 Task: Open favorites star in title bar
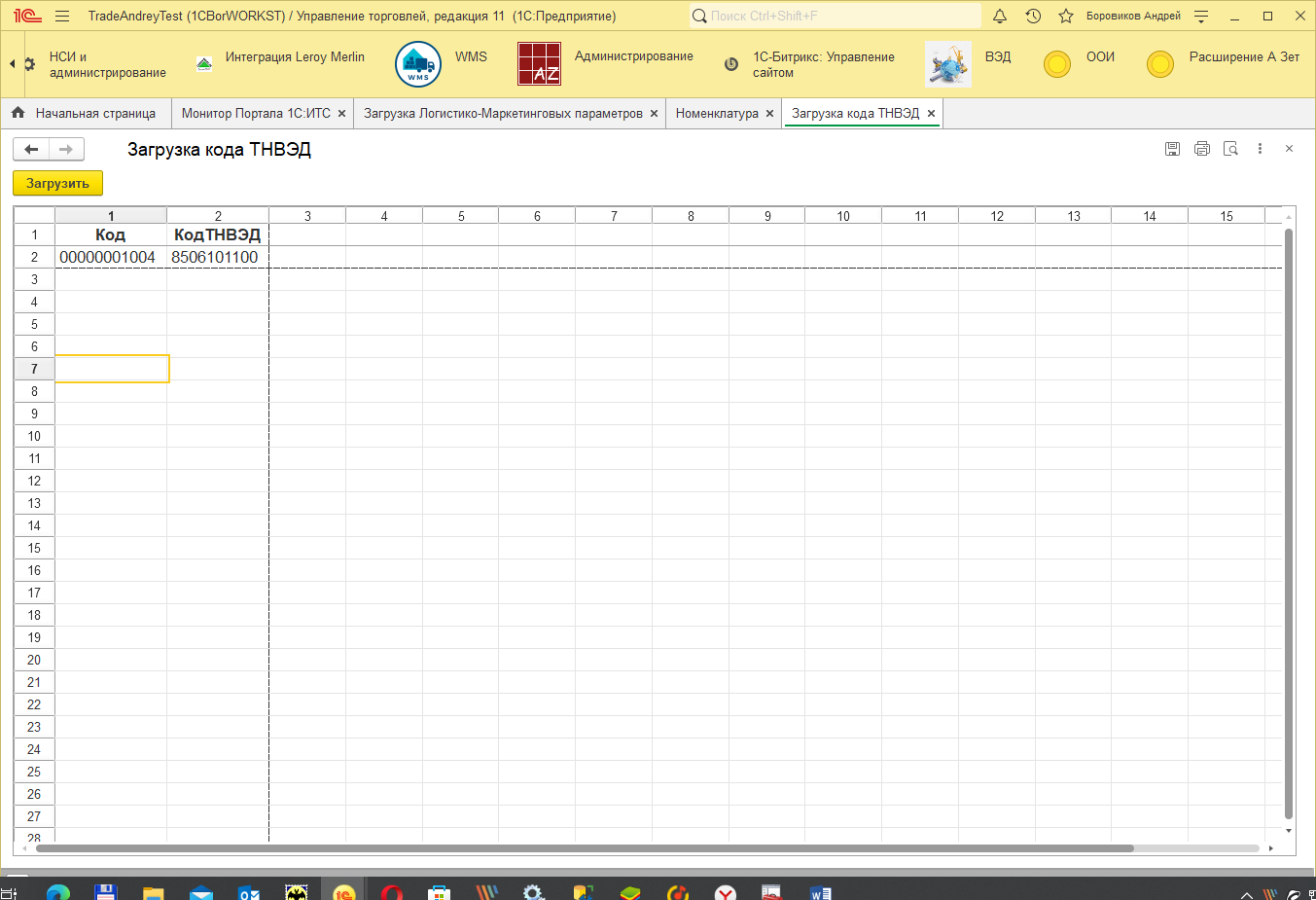pyautogui.click(x=1066, y=16)
